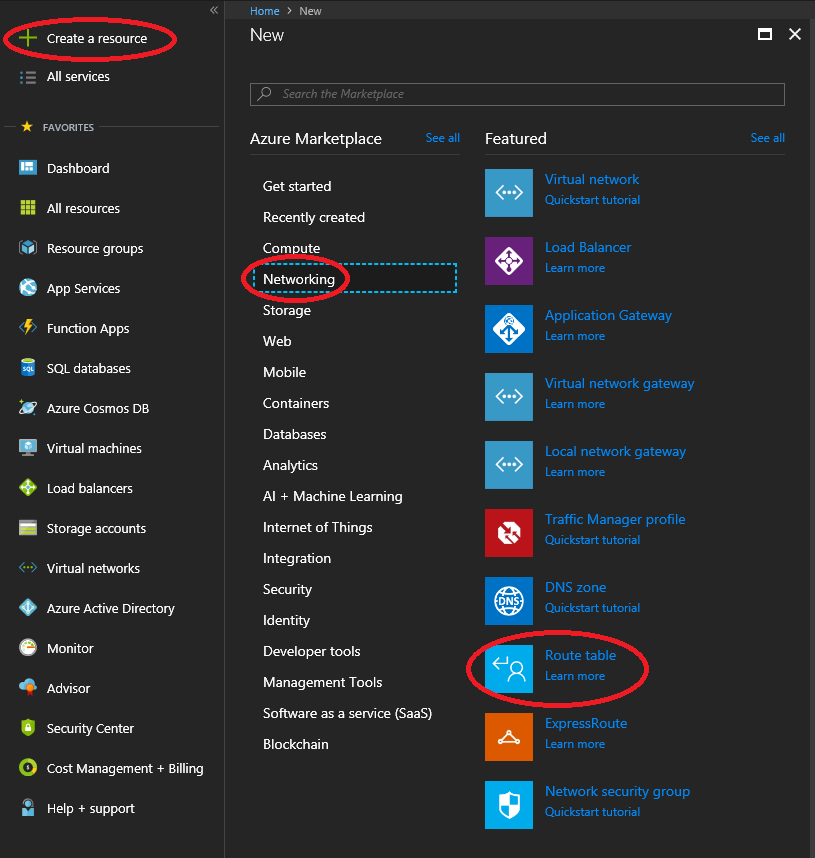Select the Developer tools category

[x=311, y=651]
